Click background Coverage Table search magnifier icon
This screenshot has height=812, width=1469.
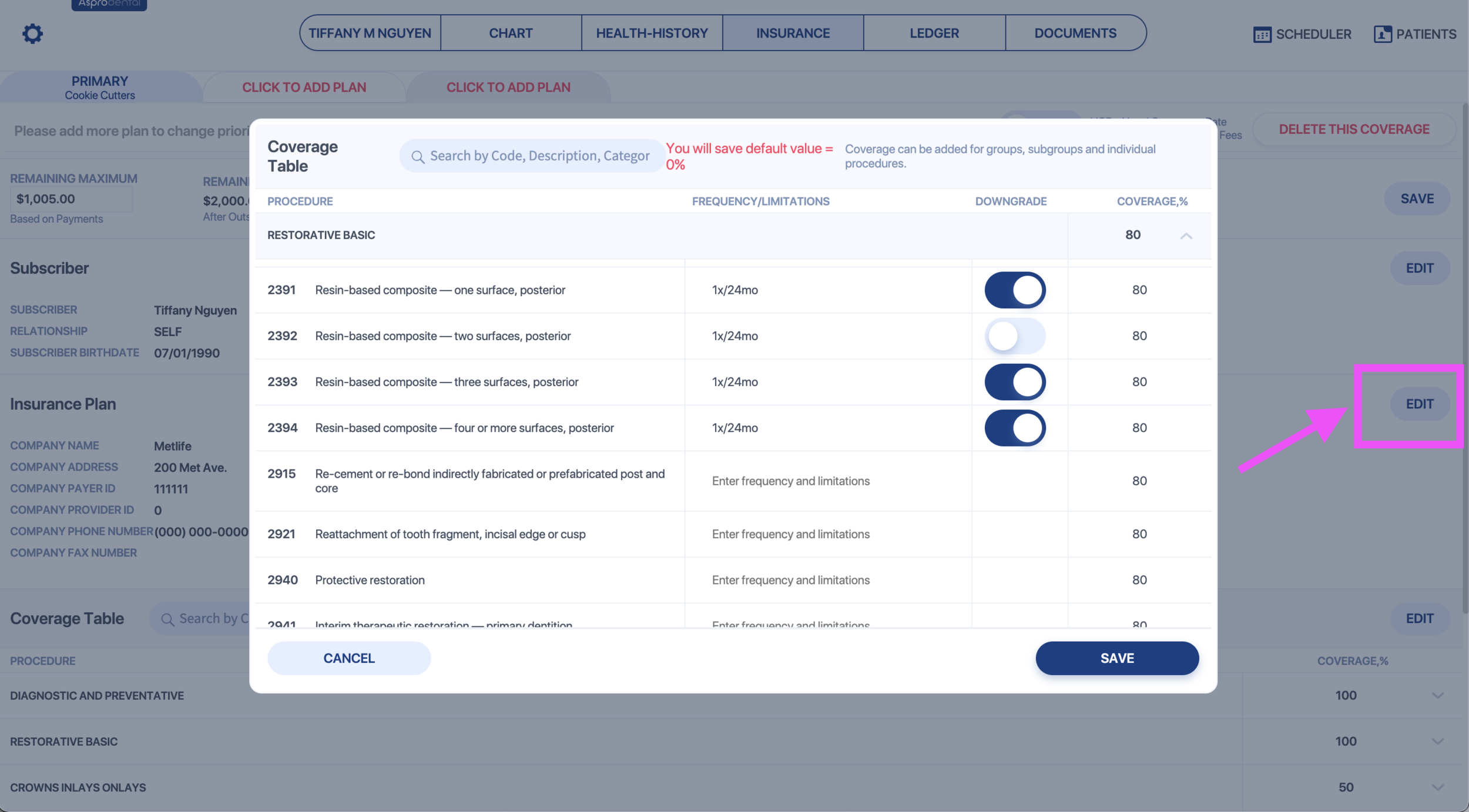(x=167, y=619)
